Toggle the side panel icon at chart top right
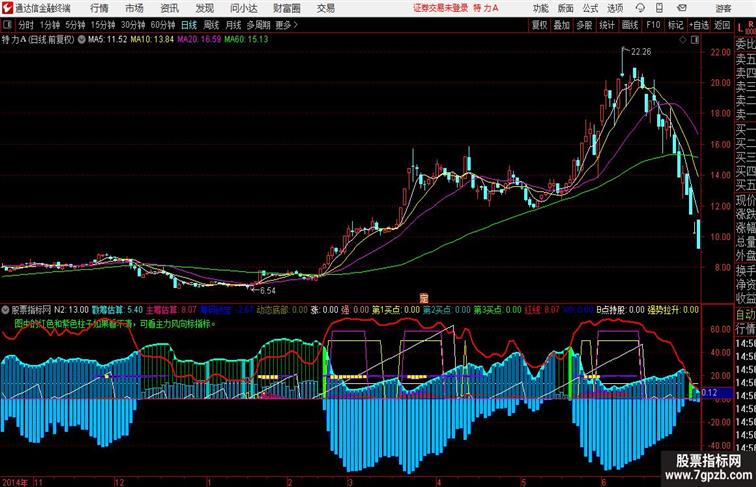 [695, 40]
